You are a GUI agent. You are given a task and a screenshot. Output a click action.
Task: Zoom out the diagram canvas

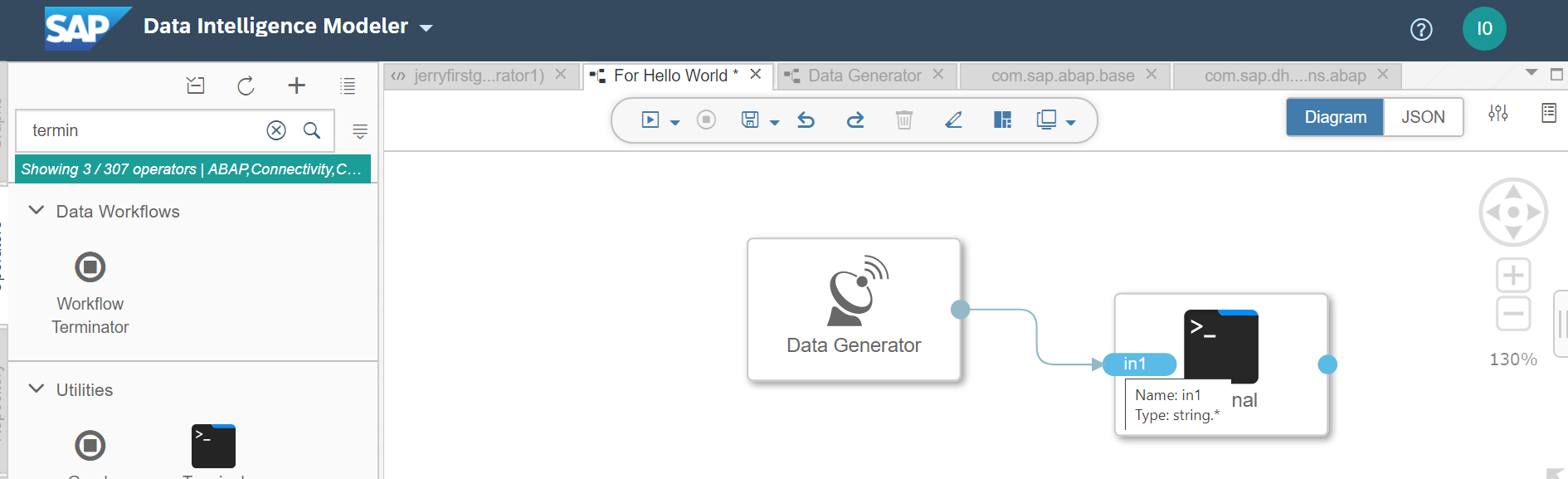click(1513, 314)
